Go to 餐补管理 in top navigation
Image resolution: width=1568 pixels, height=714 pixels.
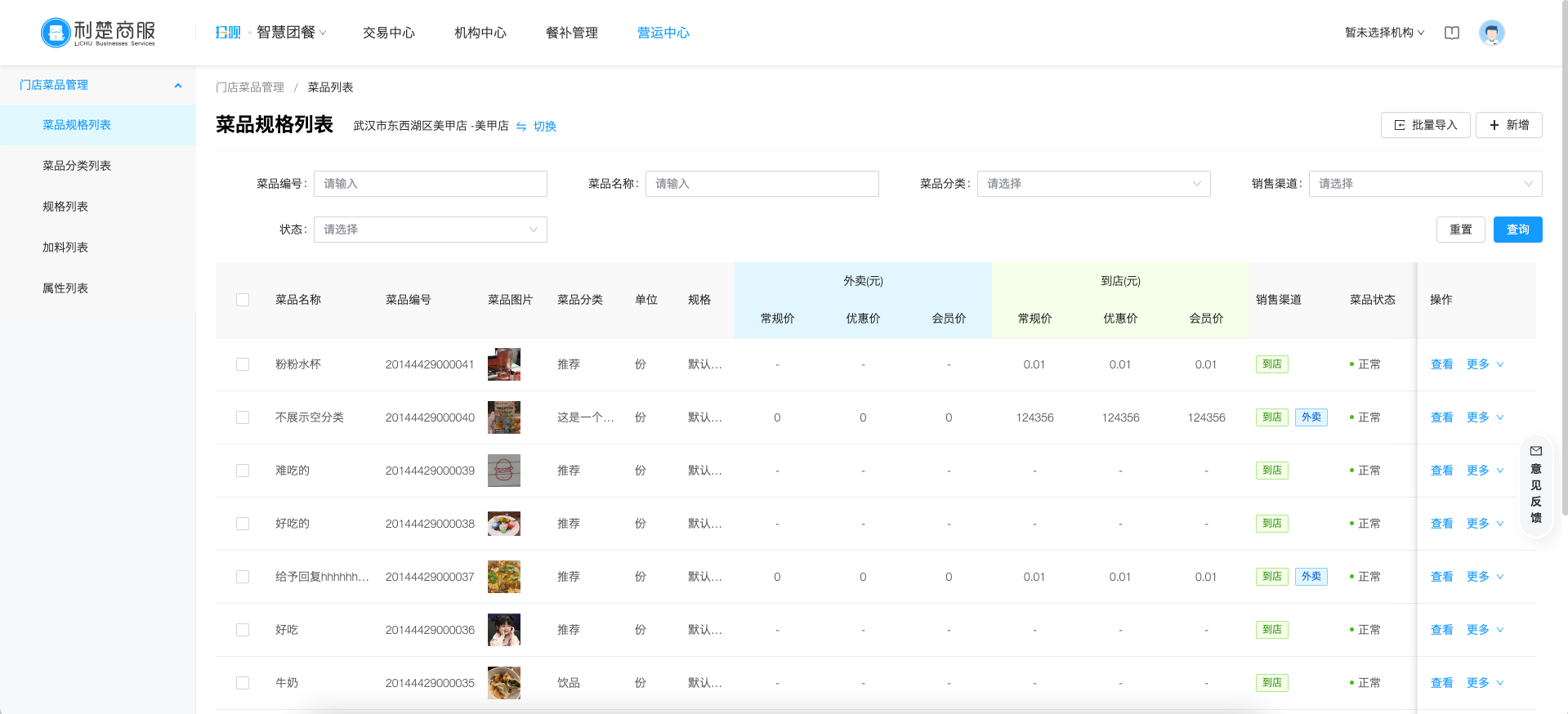point(572,33)
